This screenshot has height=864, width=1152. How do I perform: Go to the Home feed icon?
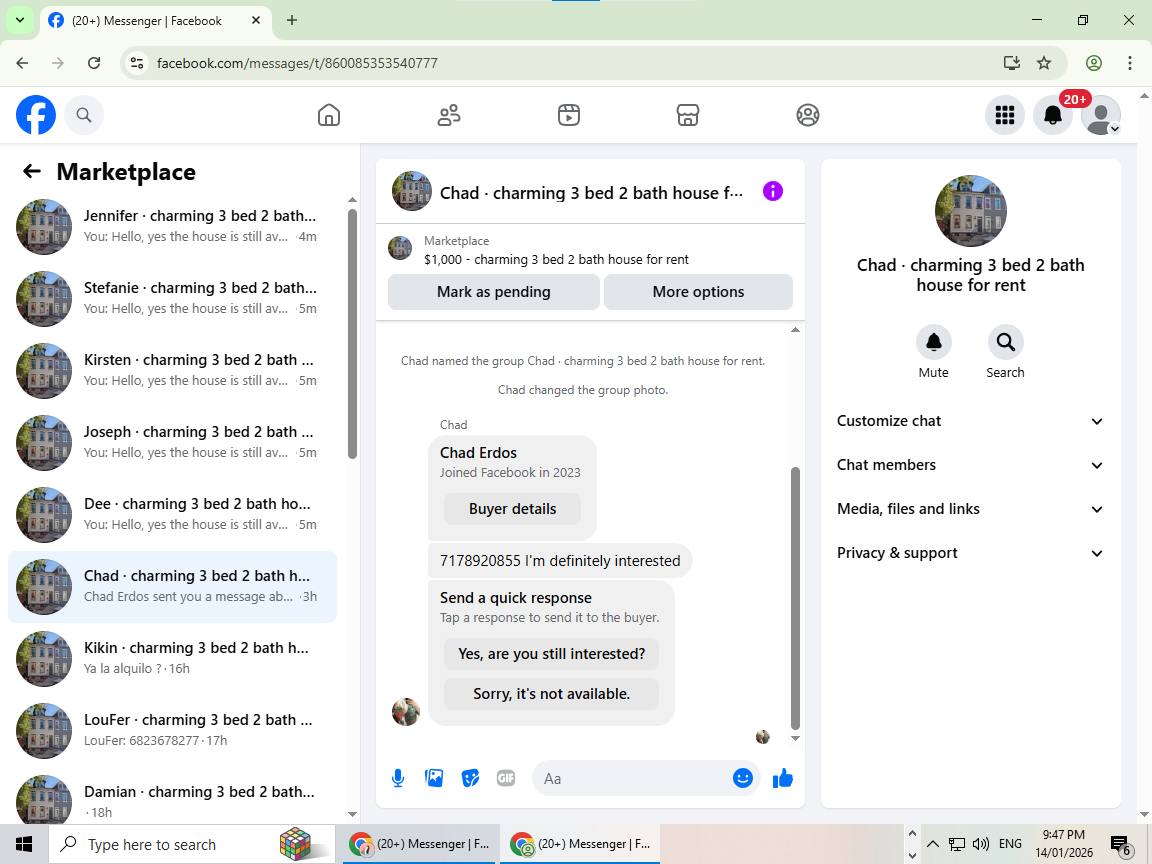pos(328,115)
